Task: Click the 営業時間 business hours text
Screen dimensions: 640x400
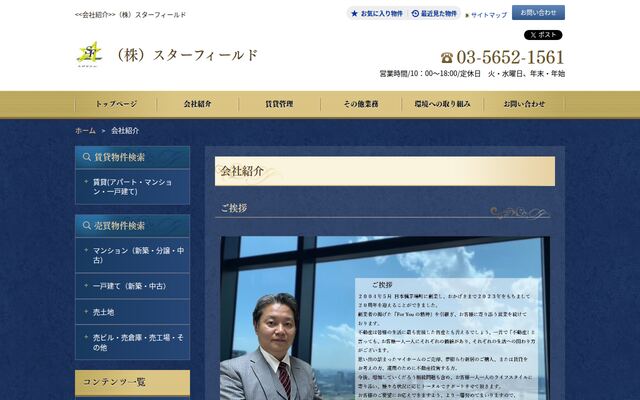Action: [x=472, y=74]
